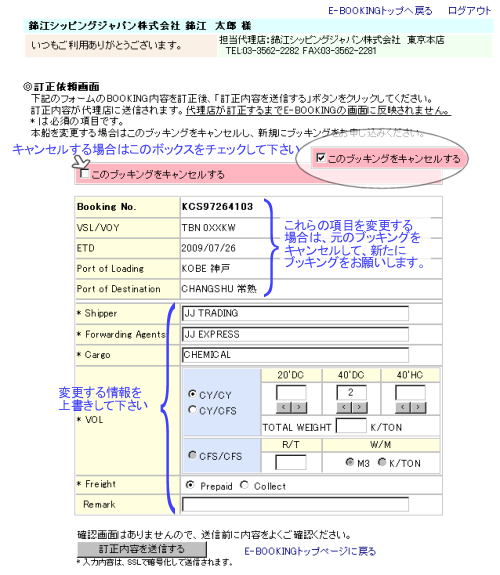
Task: Select Collect freight option
Action: tap(244, 485)
